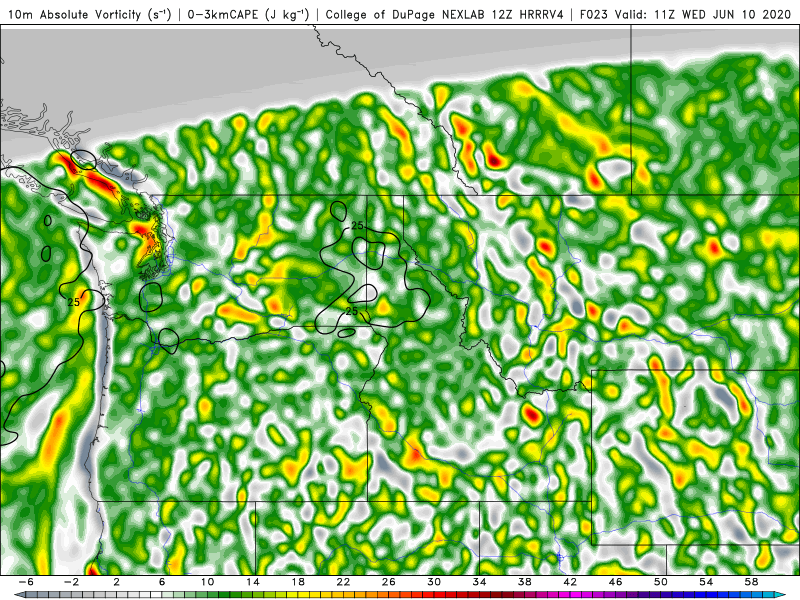Click the 'F023' forecast hour label
Viewport: 800px width, 600px height.
click(594, 14)
